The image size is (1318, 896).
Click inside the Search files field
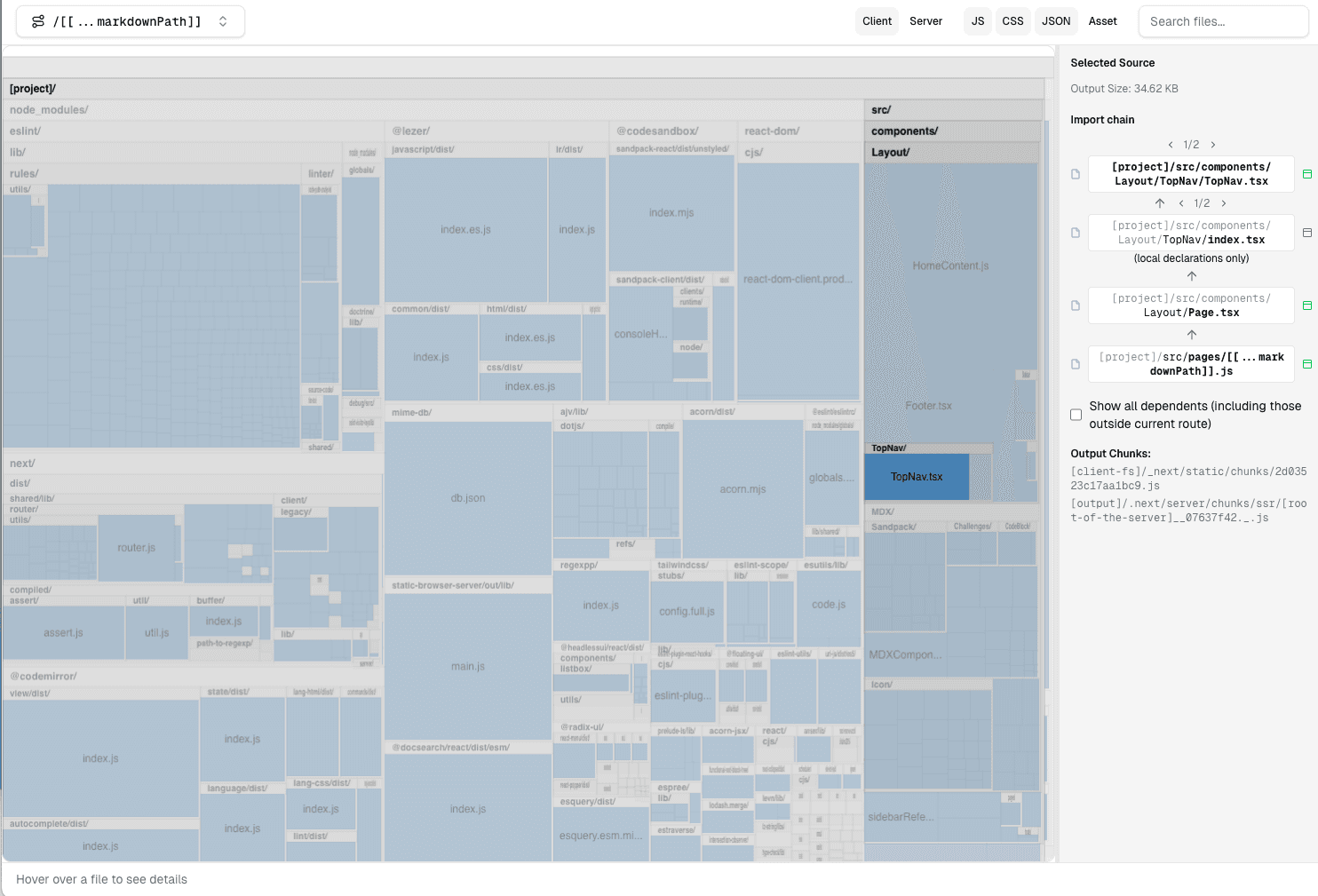click(x=1223, y=20)
